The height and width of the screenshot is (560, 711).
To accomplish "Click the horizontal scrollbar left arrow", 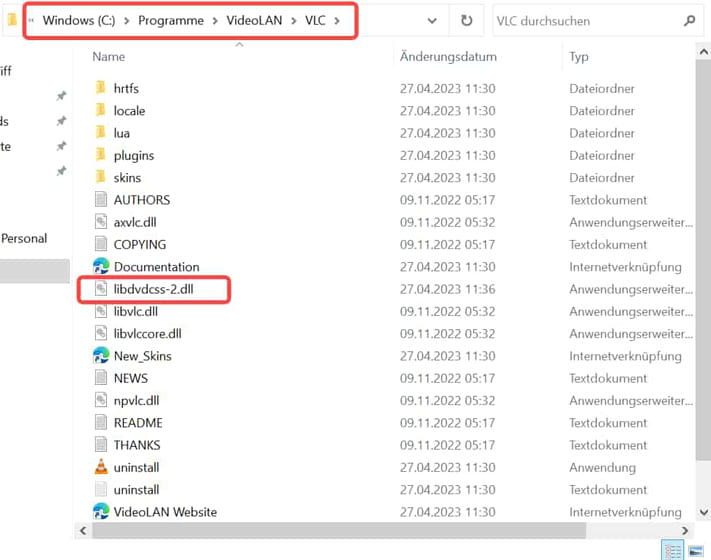I will [83, 531].
